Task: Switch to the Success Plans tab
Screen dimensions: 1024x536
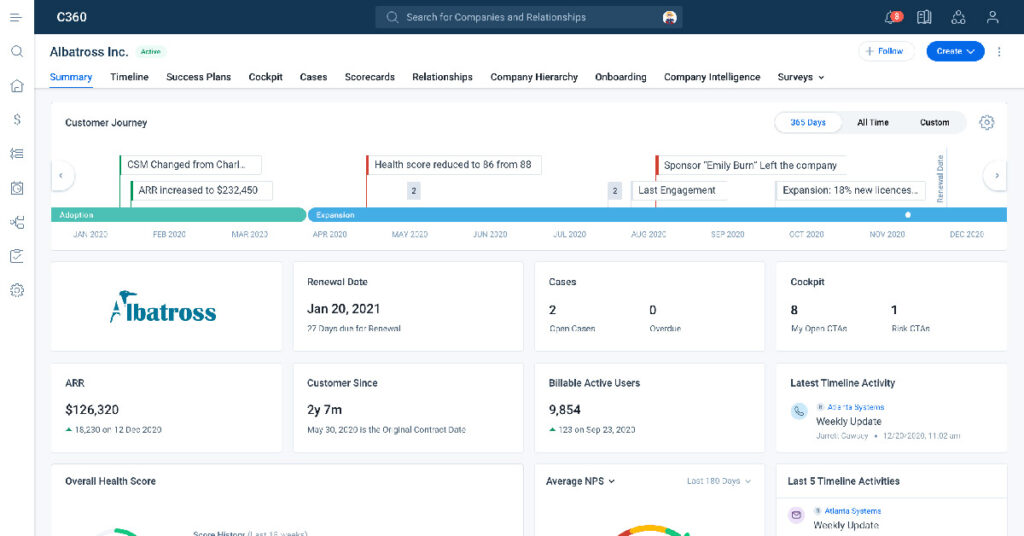Action: point(198,77)
